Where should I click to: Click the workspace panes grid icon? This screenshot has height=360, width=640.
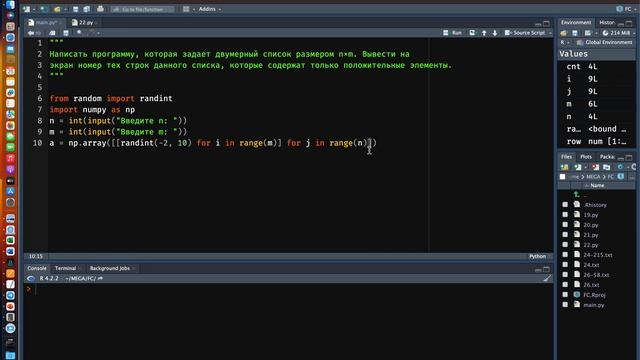pyautogui.click(x=186, y=9)
